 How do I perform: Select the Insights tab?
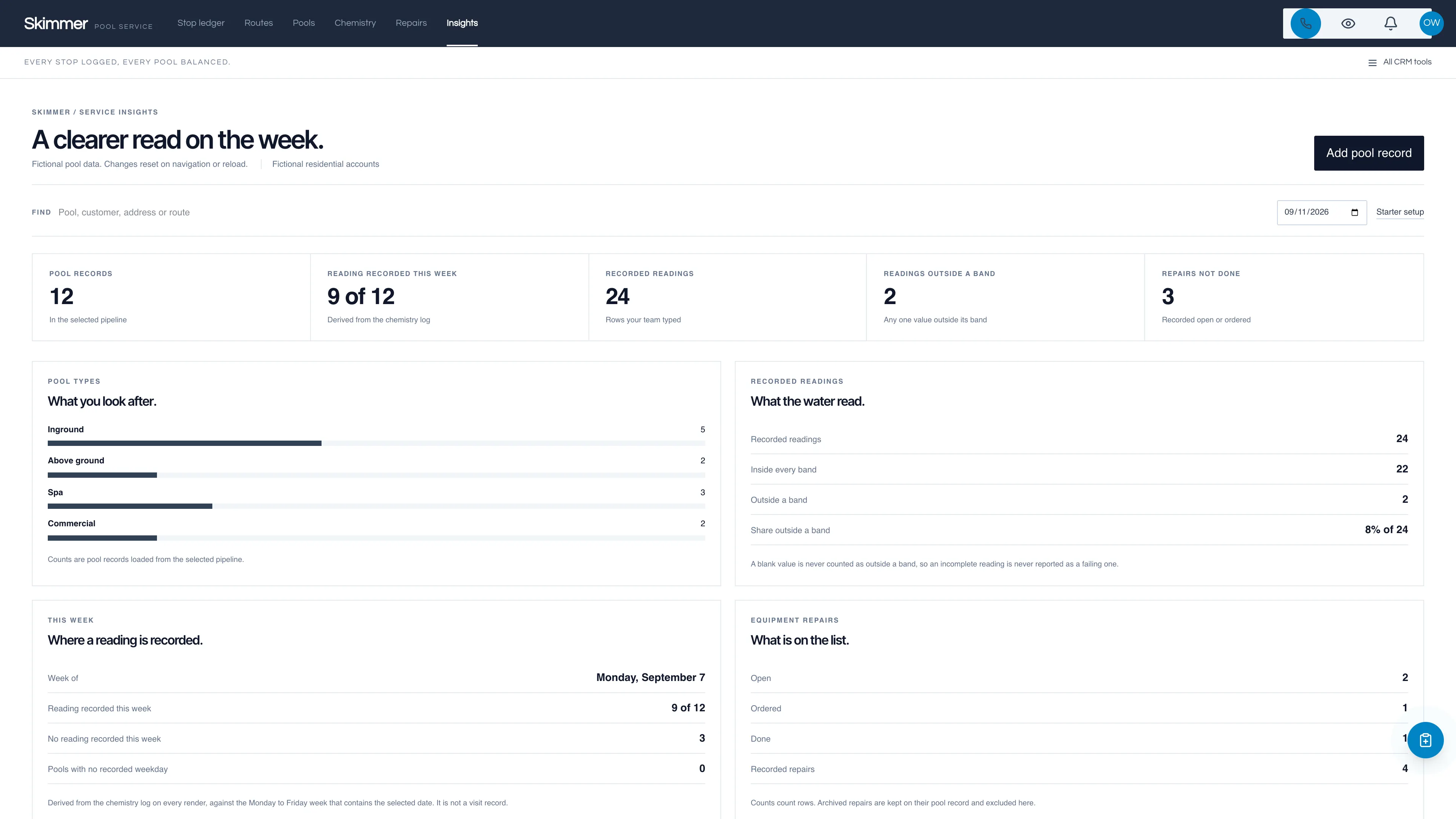[x=462, y=23]
